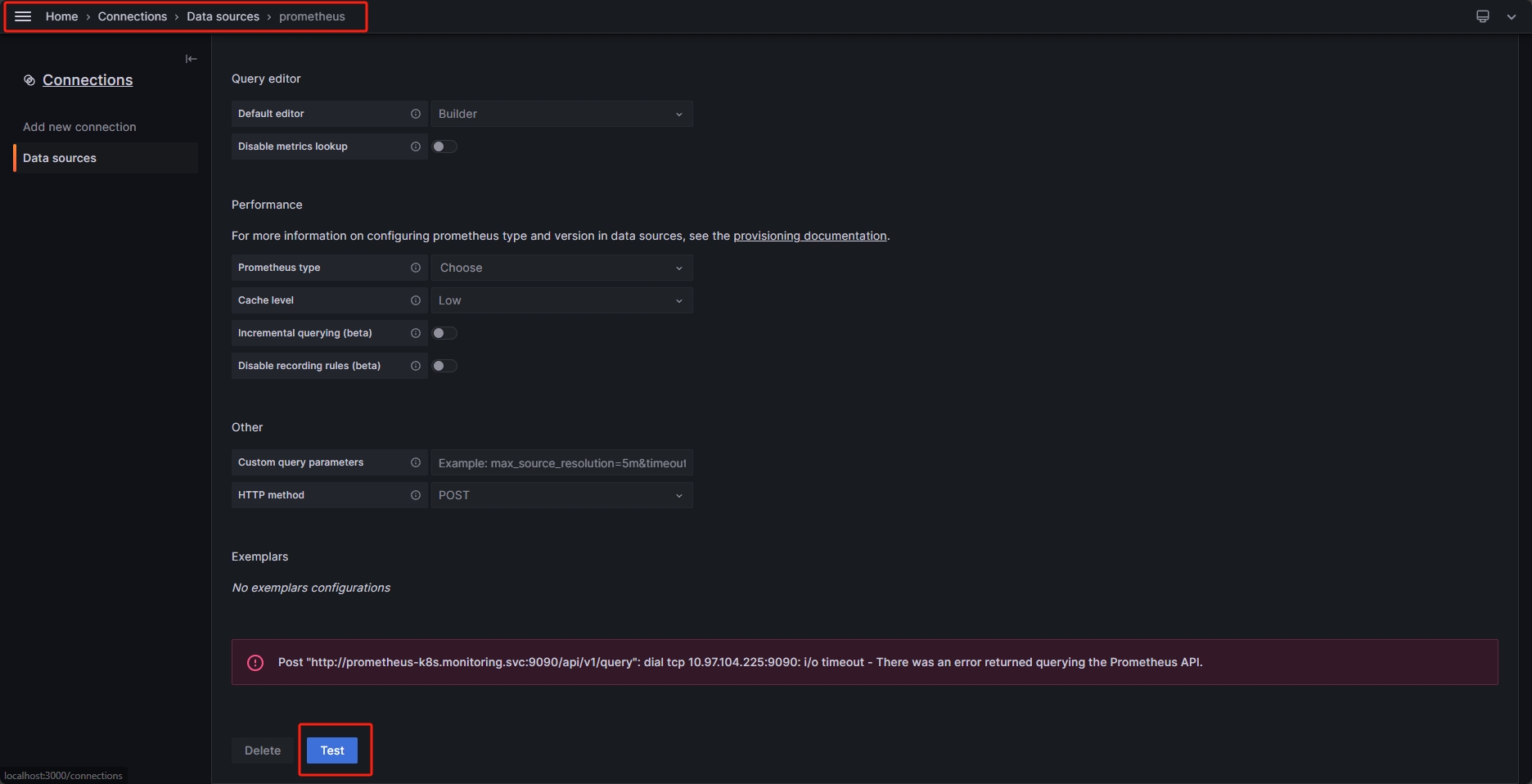Go to Connections in breadcrumb
The image size is (1532, 784).
(x=133, y=16)
